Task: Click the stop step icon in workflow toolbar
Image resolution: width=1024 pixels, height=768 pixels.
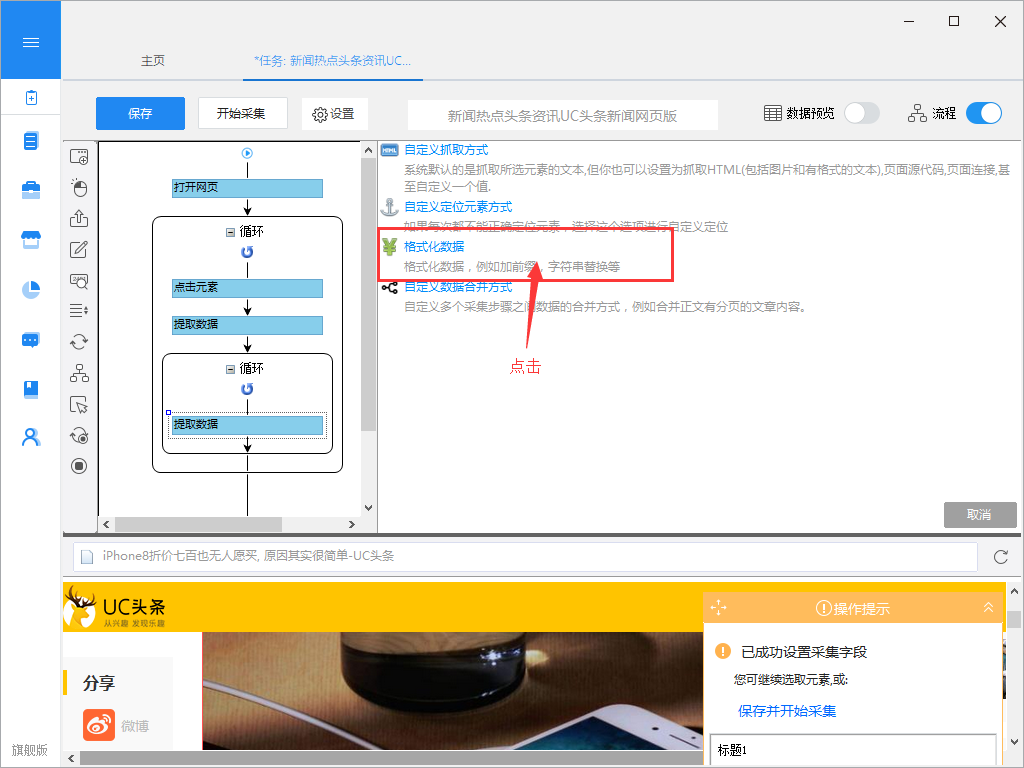Action: 79,466
